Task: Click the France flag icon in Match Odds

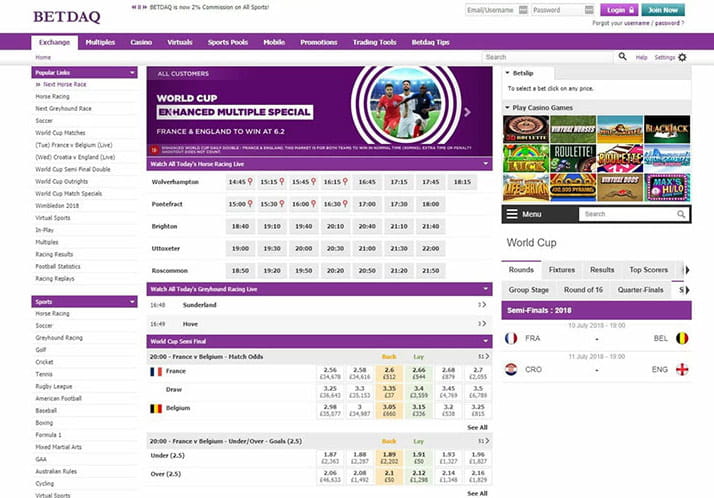Action: coord(156,371)
